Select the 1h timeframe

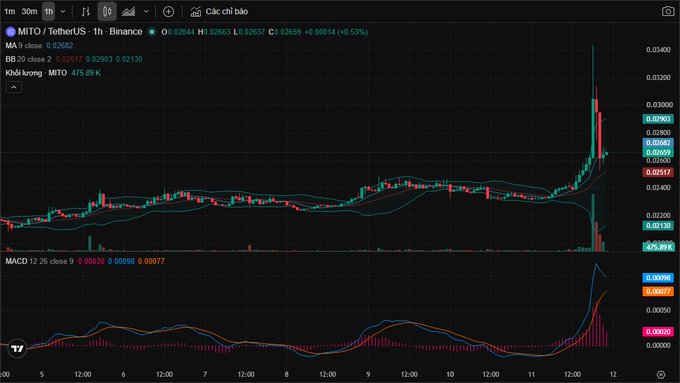tap(49, 12)
